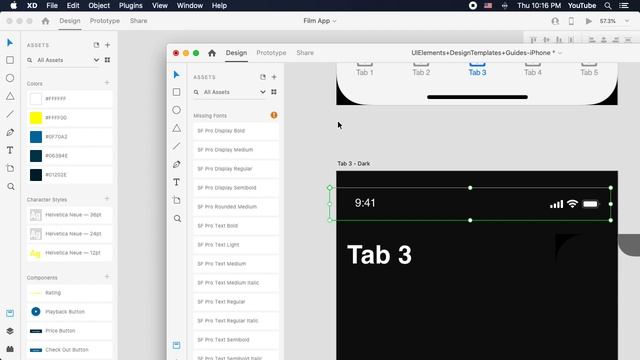This screenshot has height=360, width=640.
Task: Select the Text tool in front window
Action: (176, 182)
